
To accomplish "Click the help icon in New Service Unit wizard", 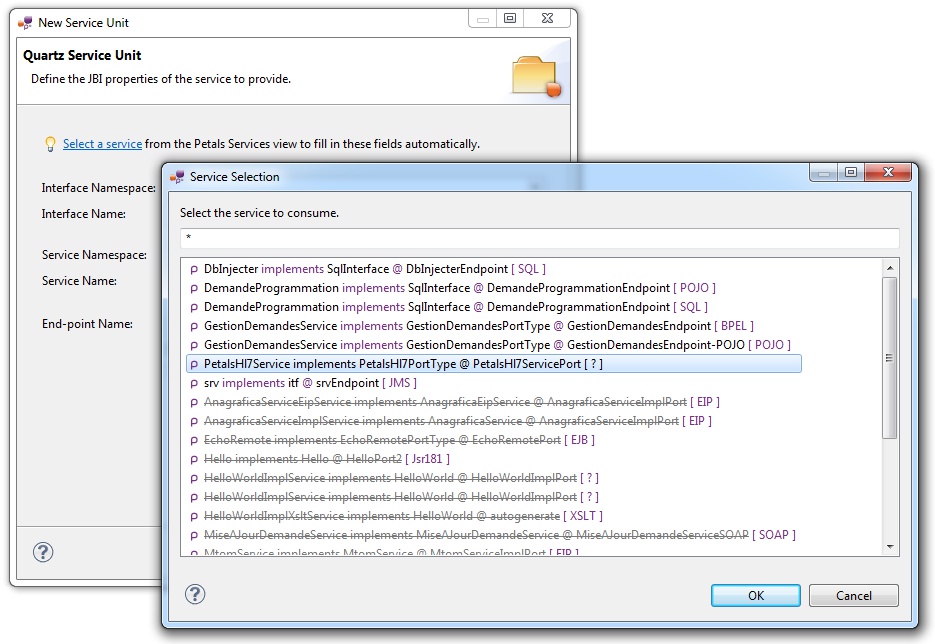I will point(43,552).
